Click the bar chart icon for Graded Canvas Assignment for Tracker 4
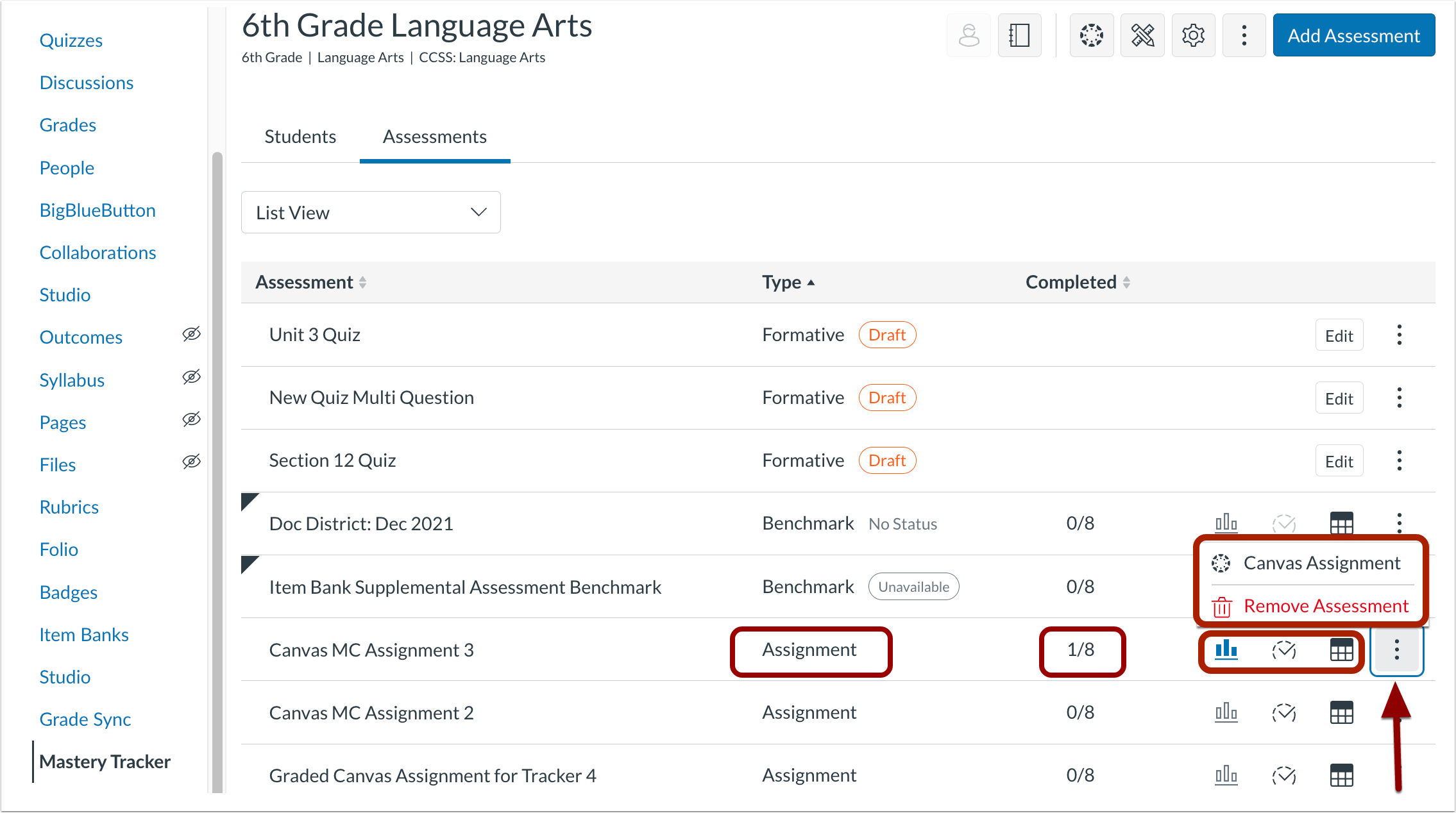The image size is (1456, 813). pos(1226,775)
